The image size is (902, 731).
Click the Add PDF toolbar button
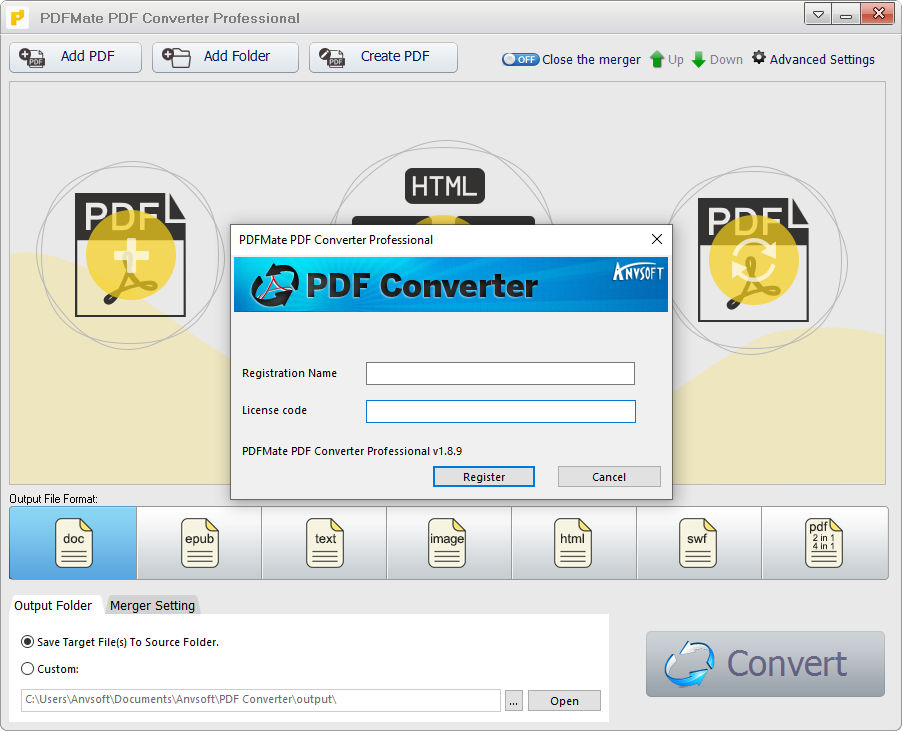pos(75,58)
